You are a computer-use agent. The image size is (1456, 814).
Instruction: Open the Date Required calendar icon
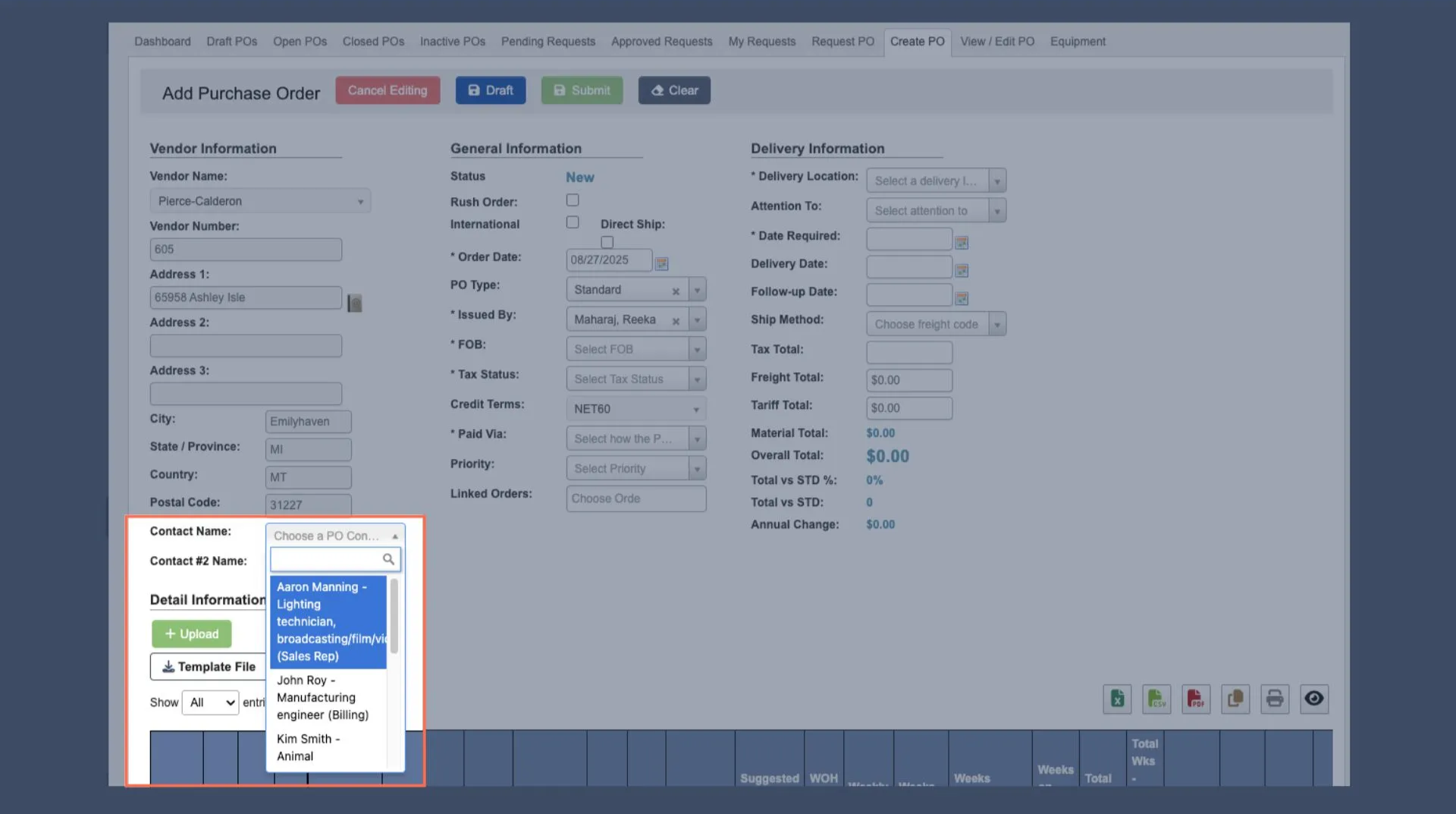962,243
